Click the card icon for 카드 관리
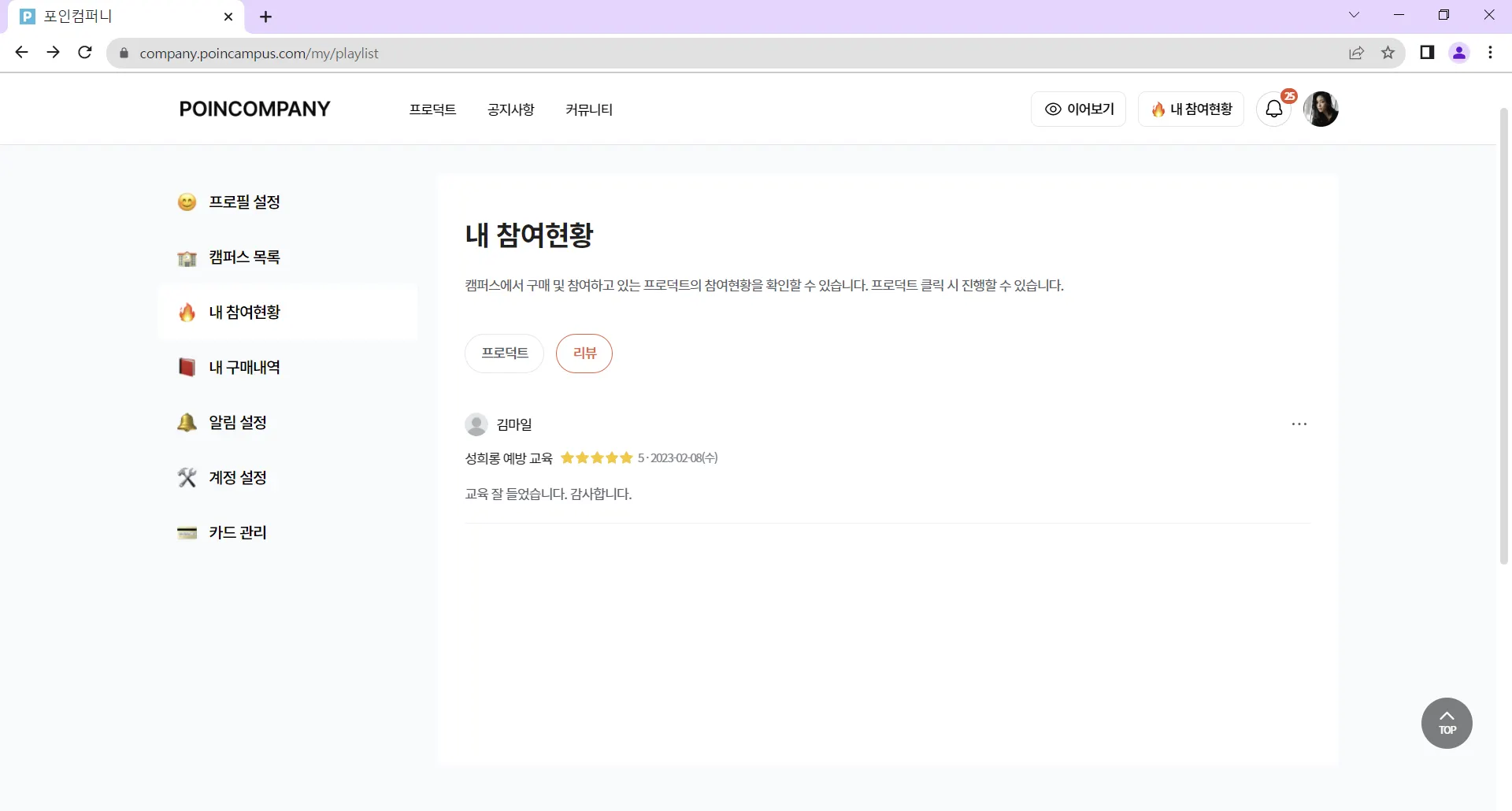The height and width of the screenshot is (811, 1512). 187,533
